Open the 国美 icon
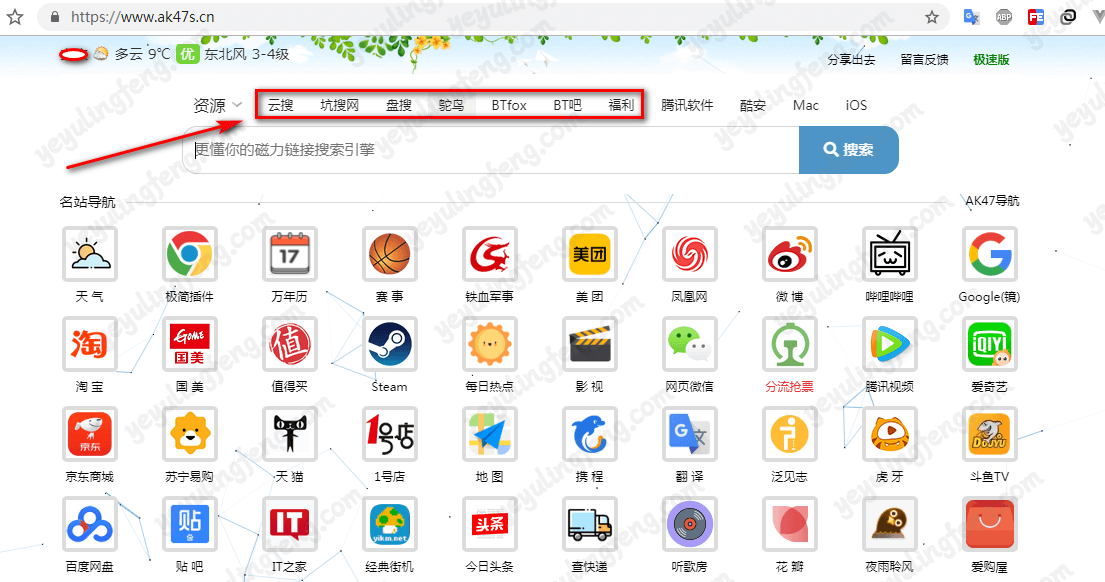The image size is (1105, 582). click(190, 344)
